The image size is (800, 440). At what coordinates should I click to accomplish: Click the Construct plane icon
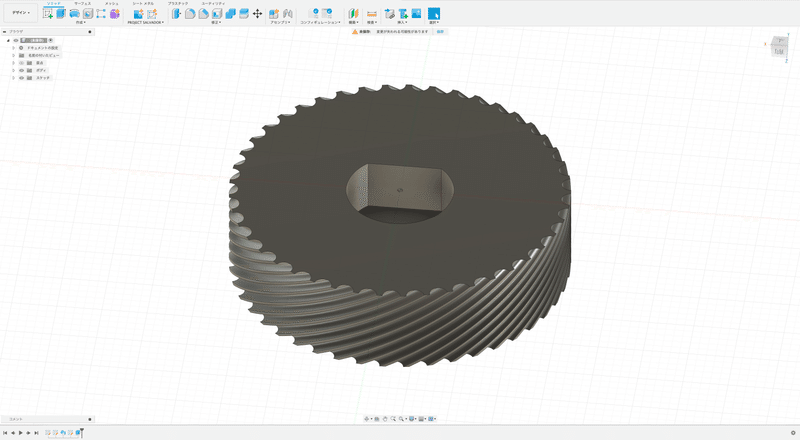[353, 14]
